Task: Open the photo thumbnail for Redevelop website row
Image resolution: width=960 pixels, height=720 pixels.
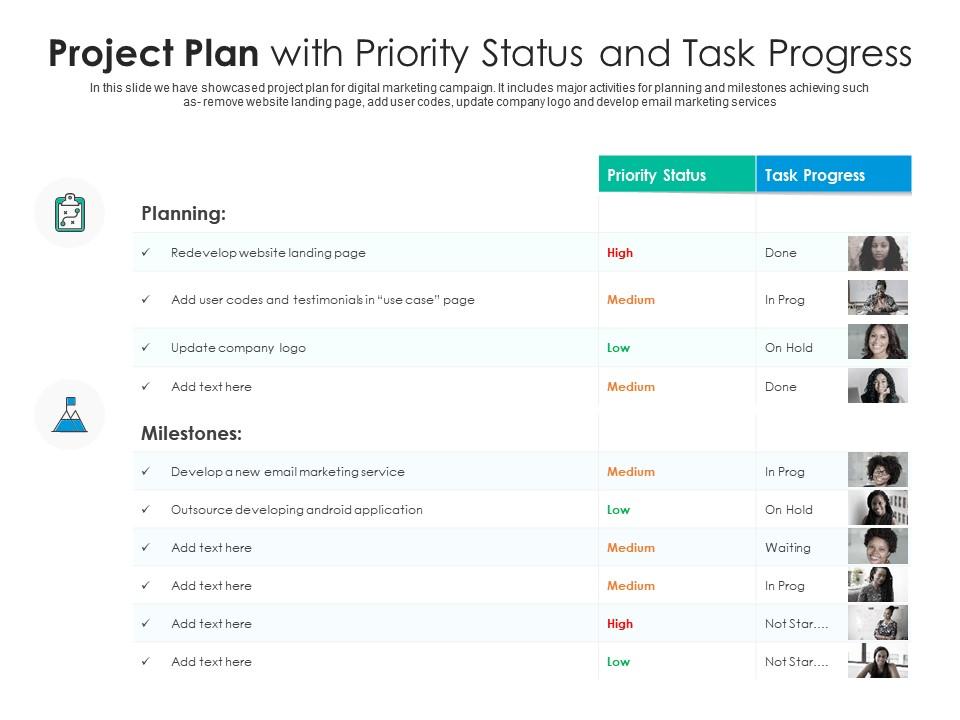Action: click(878, 254)
